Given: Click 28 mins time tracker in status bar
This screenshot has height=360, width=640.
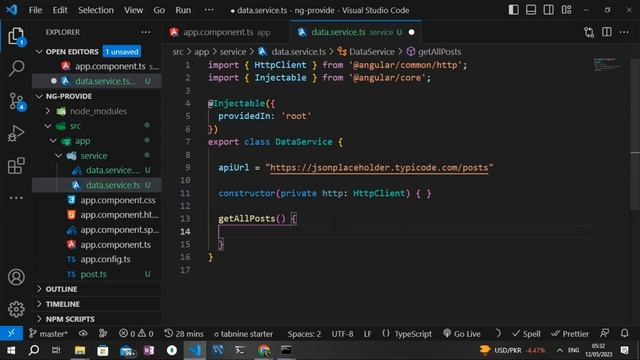Looking at the screenshot, I should point(184,333).
